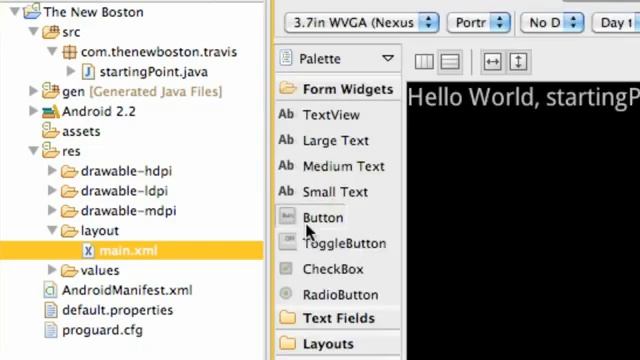The height and width of the screenshot is (360, 640).
Task: Click the Small Text Ab icon
Action: coord(286,191)
